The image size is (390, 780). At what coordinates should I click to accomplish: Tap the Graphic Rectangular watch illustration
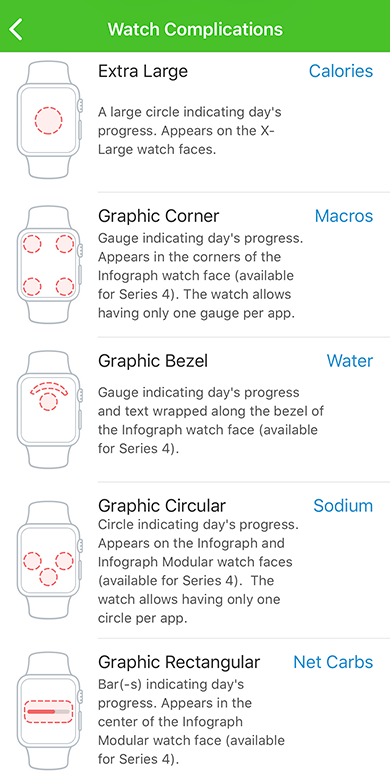(x=49, y=712)
